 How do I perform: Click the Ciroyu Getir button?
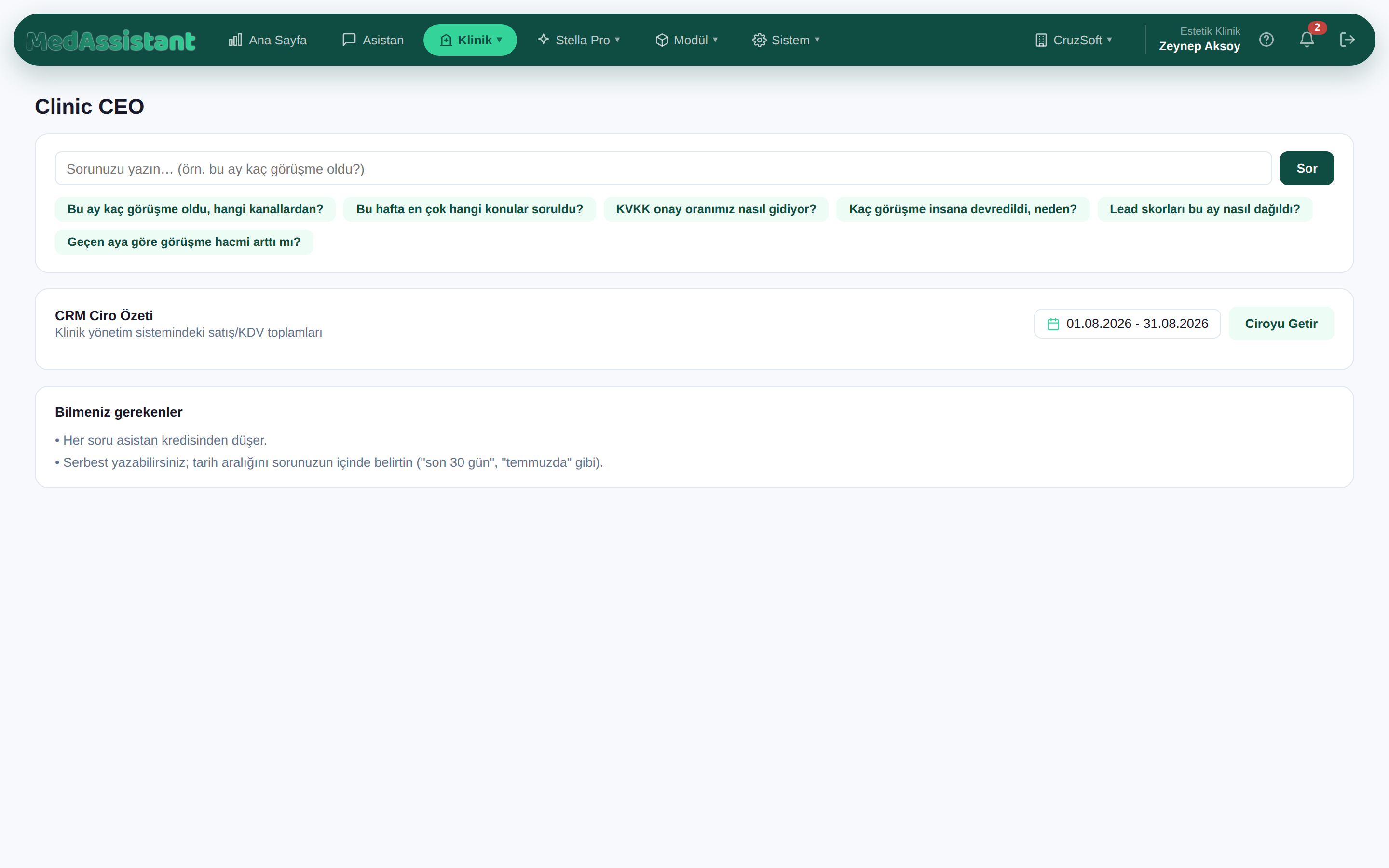click(1281, 324)
